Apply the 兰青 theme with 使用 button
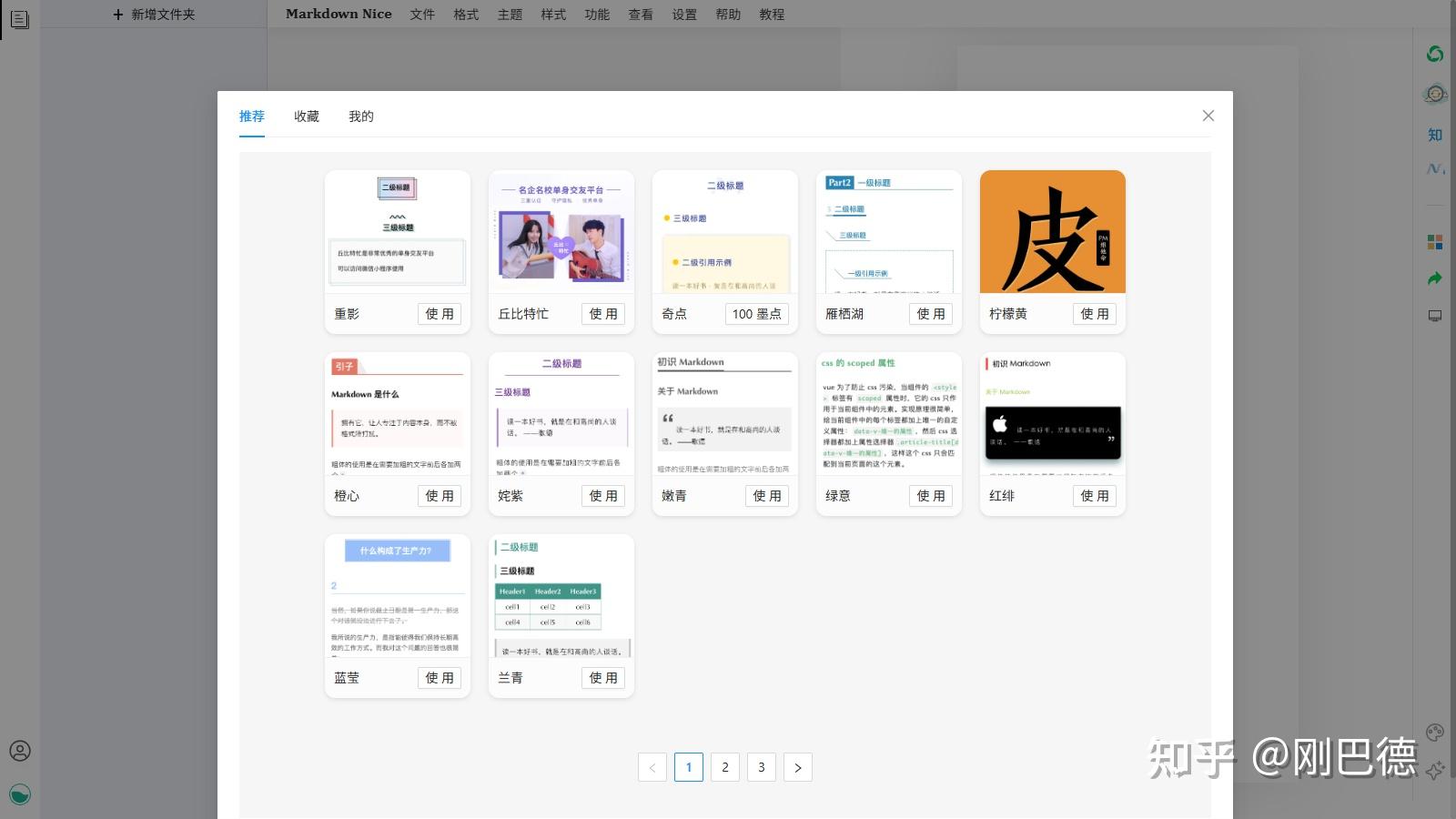1456x819 pixels. pos(603,678)
